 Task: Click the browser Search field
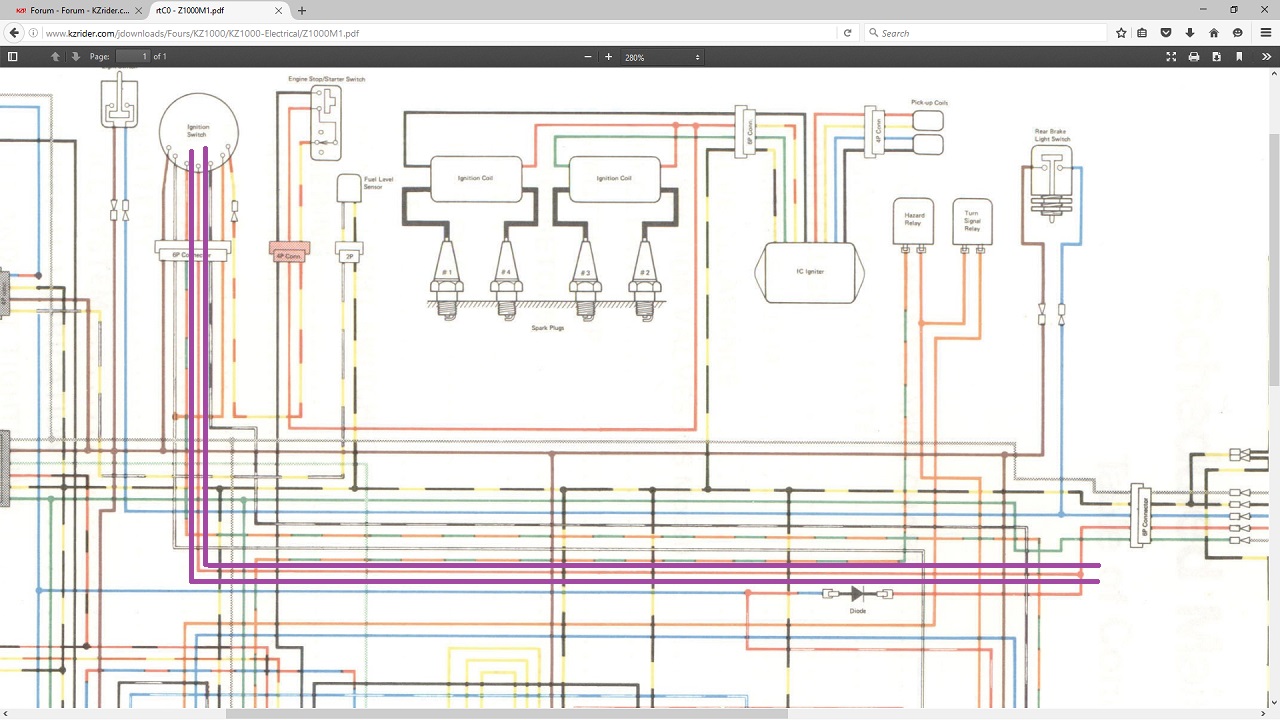point(985,33)
